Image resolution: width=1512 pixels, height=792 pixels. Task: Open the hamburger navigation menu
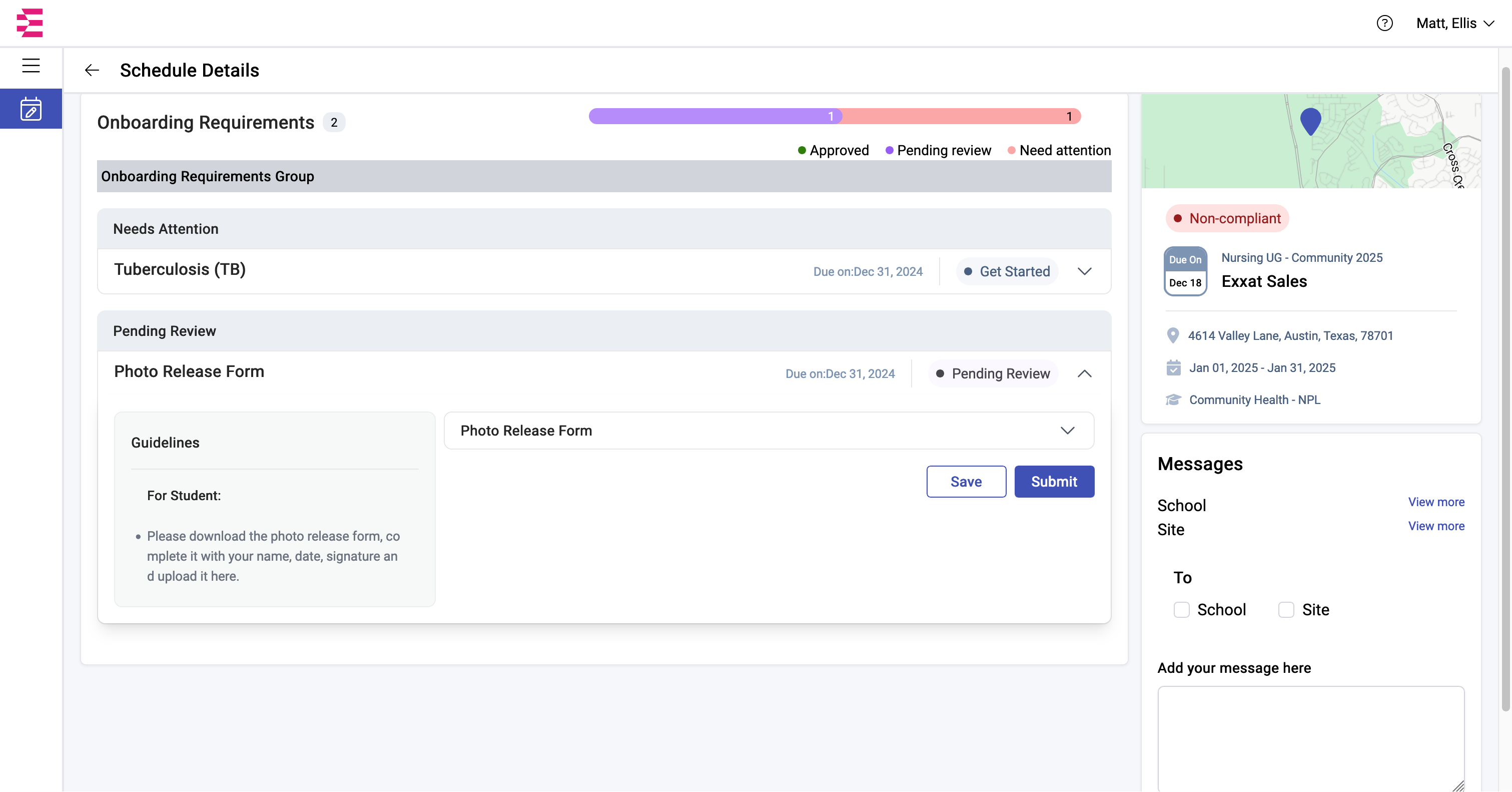(31, 65)
